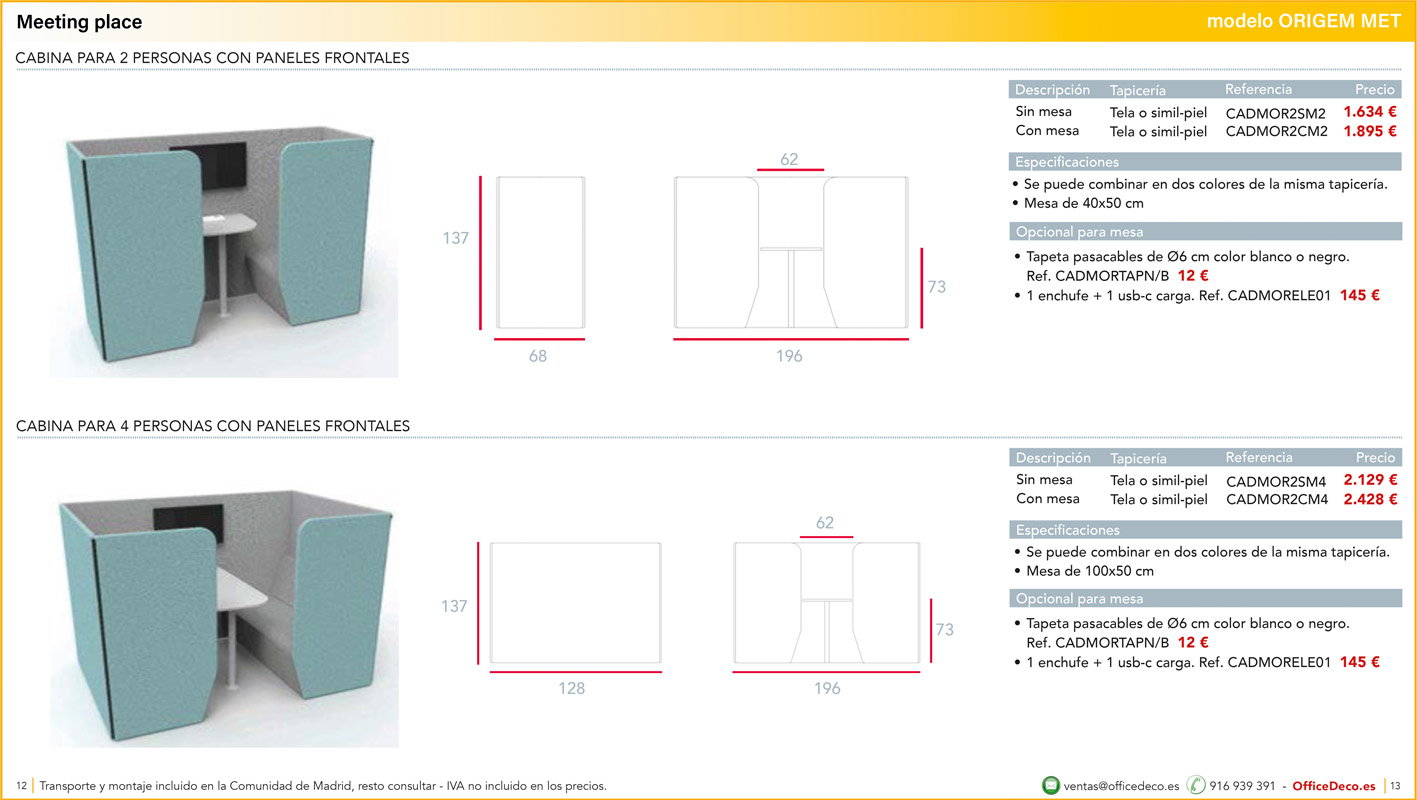1417x800 pixels.
Task: Click the transport and assembly footer note
Action: tap(323, 786)
